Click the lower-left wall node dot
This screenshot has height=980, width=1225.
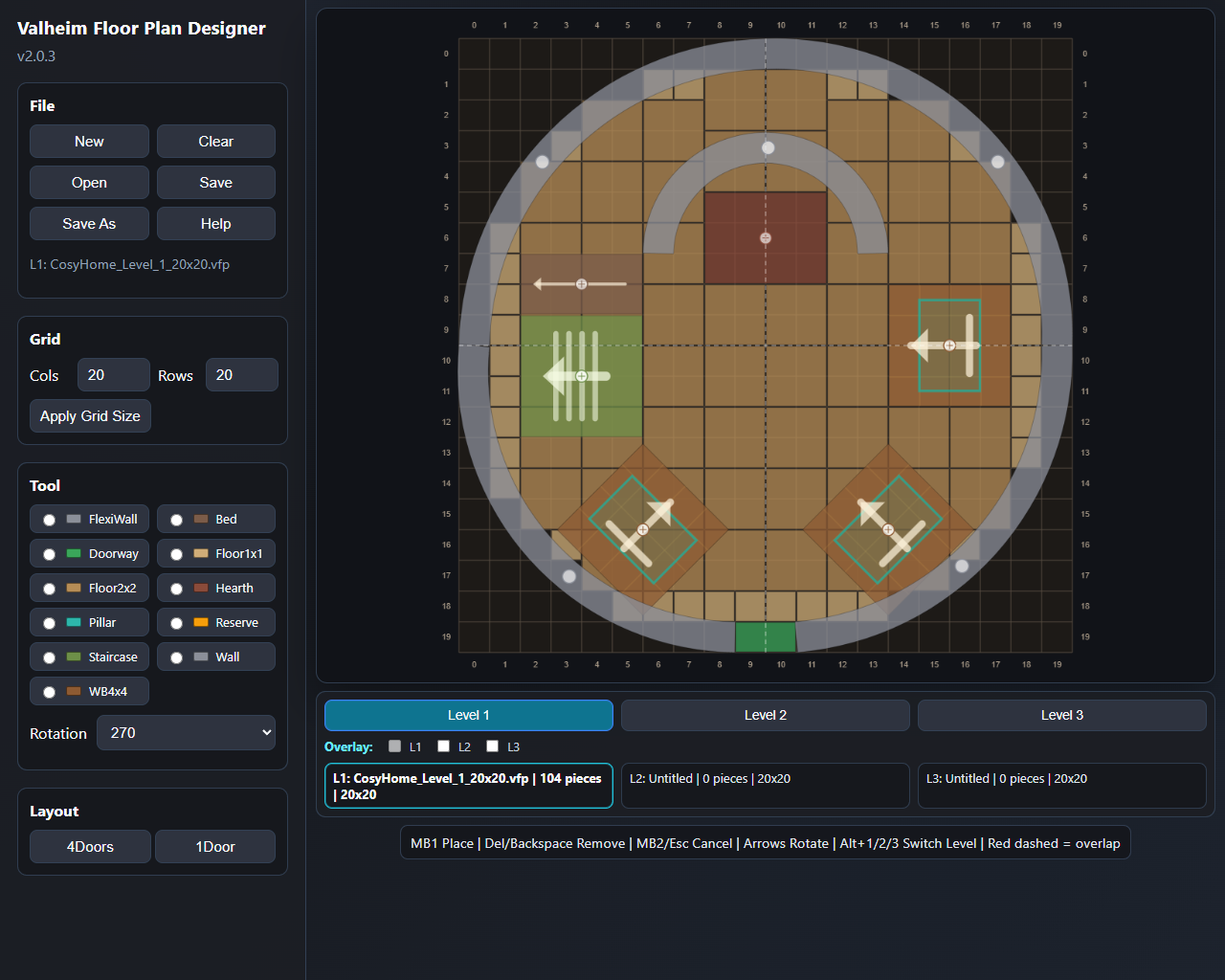coord(569,576)
